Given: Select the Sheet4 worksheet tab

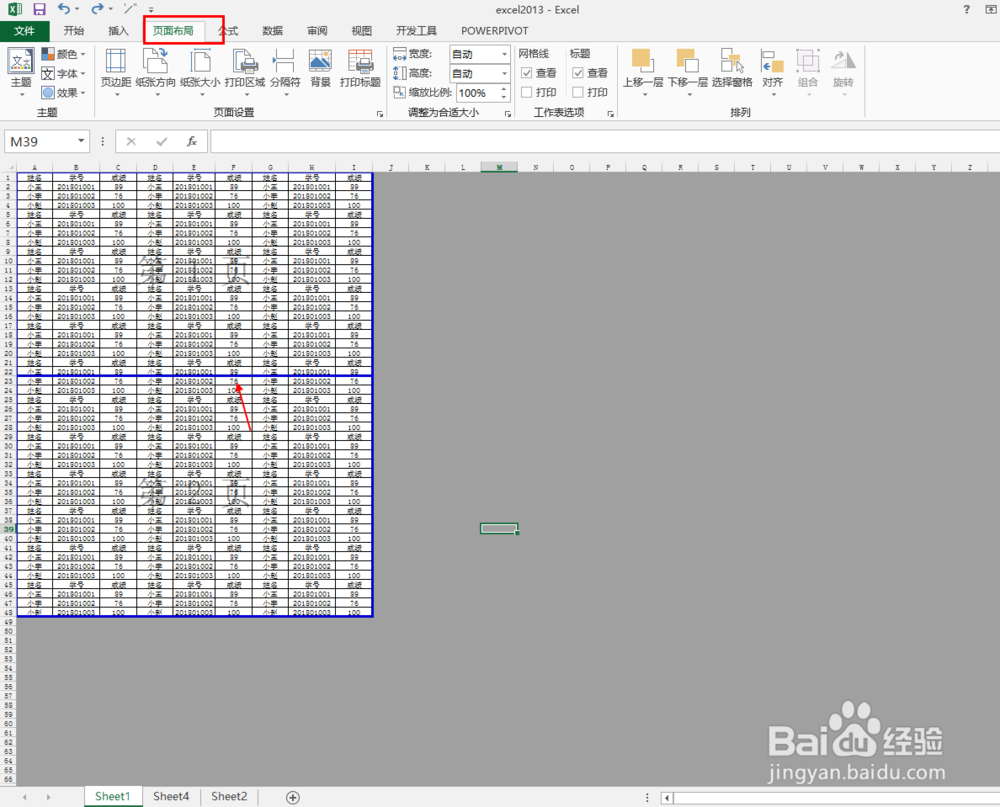Looking at the screenshot, I should click(171, 796).
